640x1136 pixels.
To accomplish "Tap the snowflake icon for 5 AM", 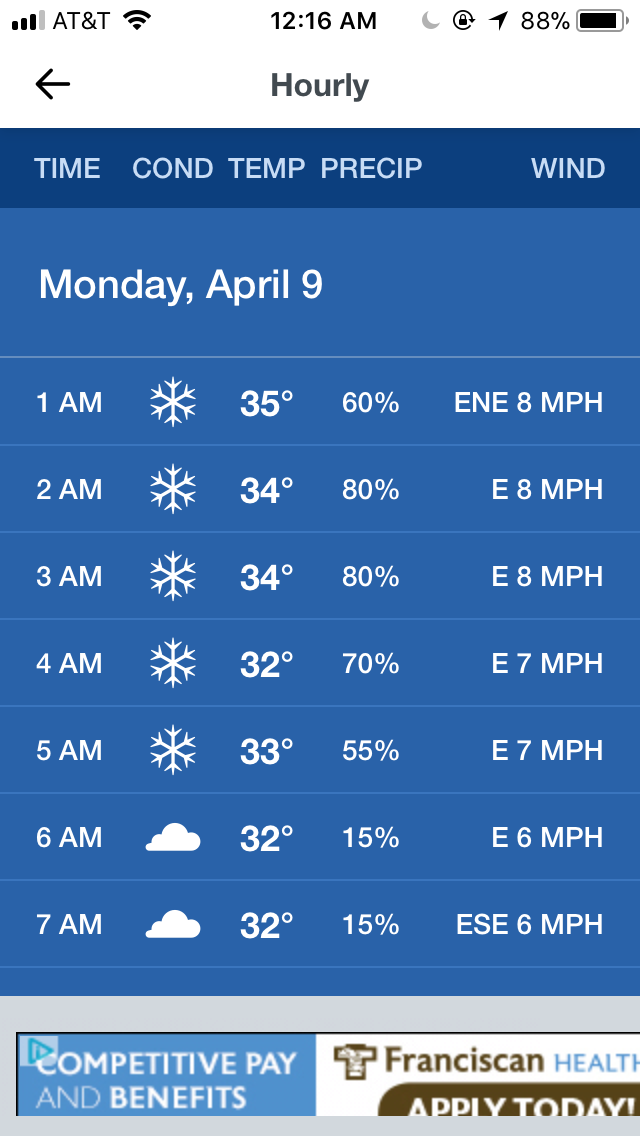I will click(x=173, y=750).
